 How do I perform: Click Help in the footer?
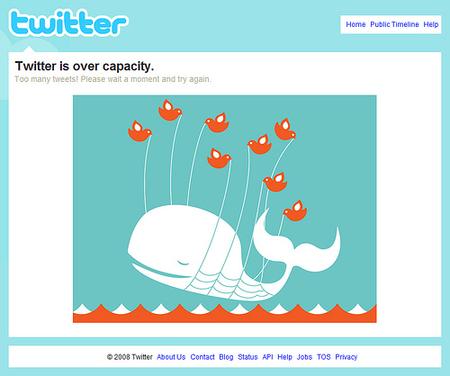[x=285, y=357]
